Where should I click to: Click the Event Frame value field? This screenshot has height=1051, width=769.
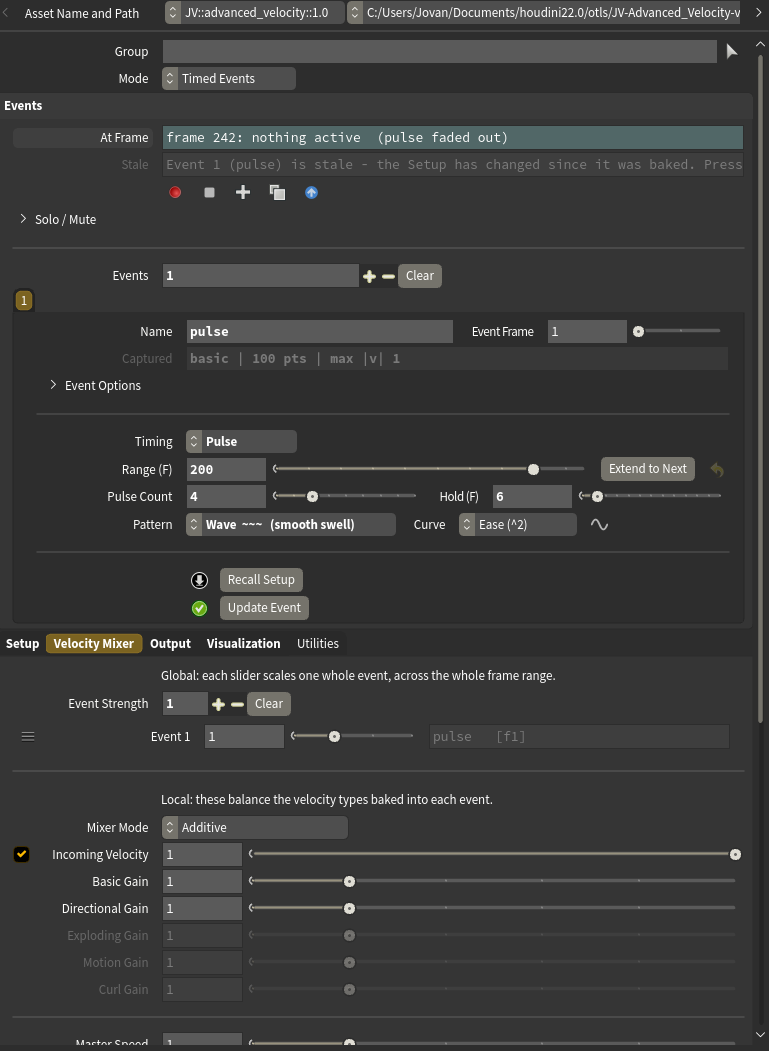(587, 332)
